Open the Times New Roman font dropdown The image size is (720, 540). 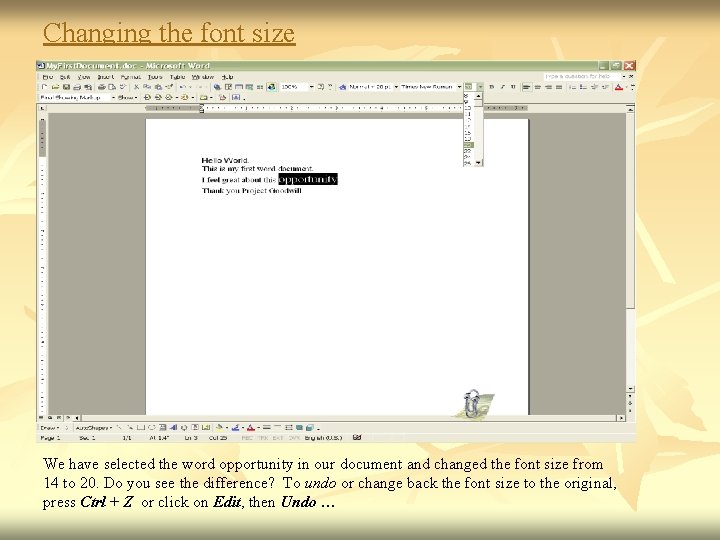(x=459, y=87)
